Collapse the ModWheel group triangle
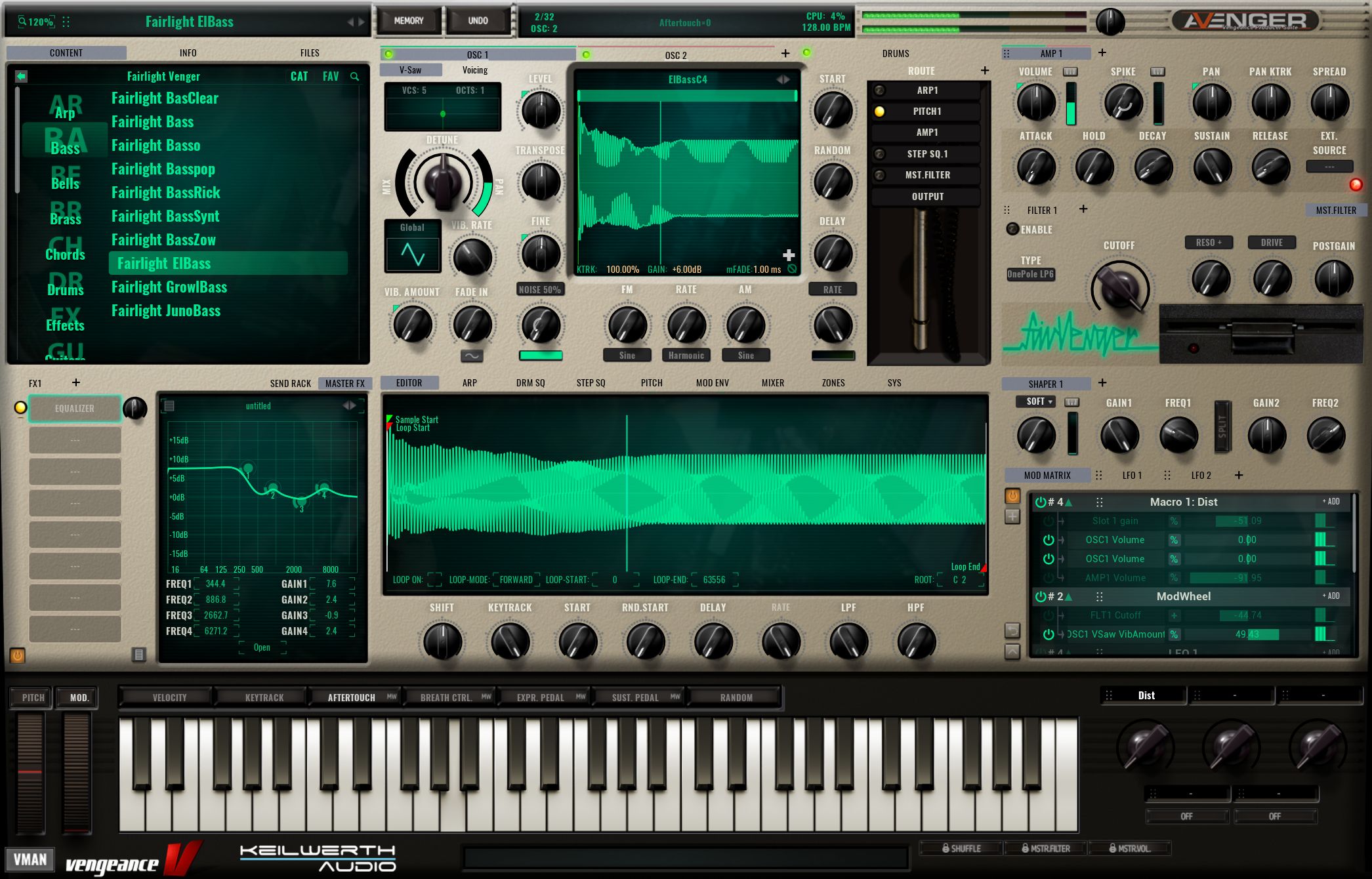The width and height of the screenshot is (1372, 879). (x=1069, y=597)
